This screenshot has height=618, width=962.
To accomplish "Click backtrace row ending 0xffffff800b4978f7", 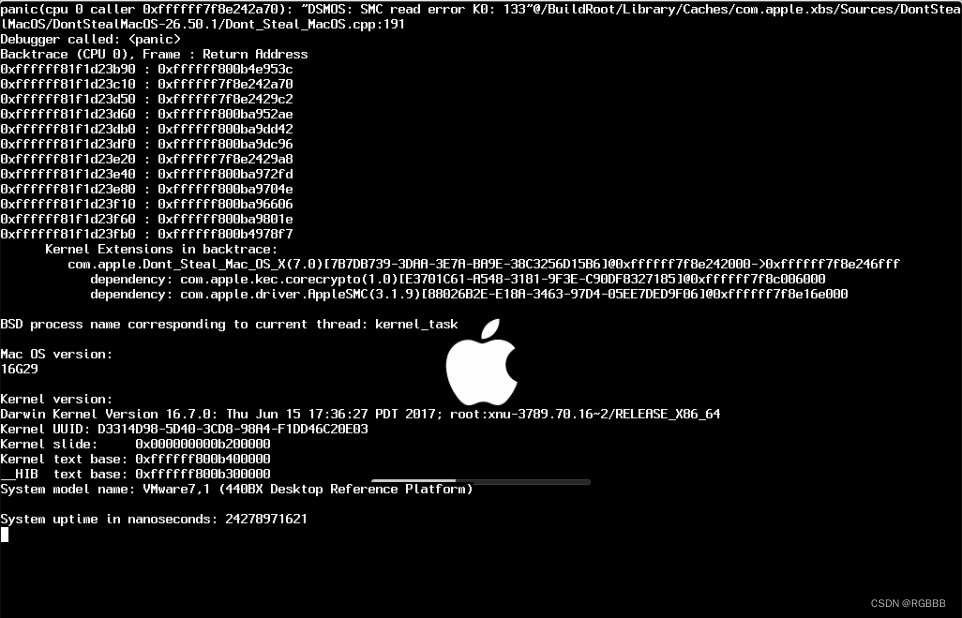I will (147, 234).
